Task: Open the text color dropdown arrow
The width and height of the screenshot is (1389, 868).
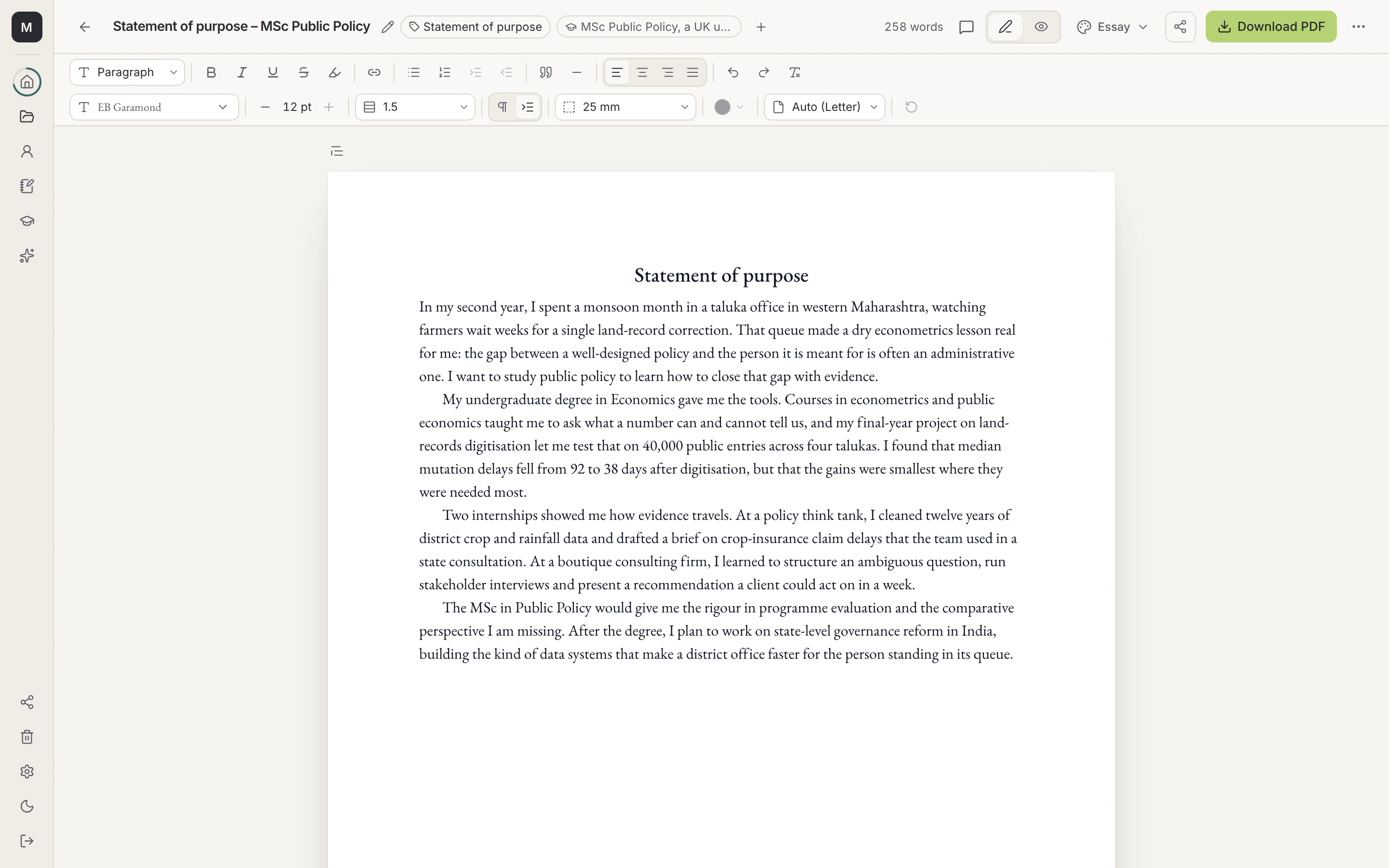Action: point(740,107)
